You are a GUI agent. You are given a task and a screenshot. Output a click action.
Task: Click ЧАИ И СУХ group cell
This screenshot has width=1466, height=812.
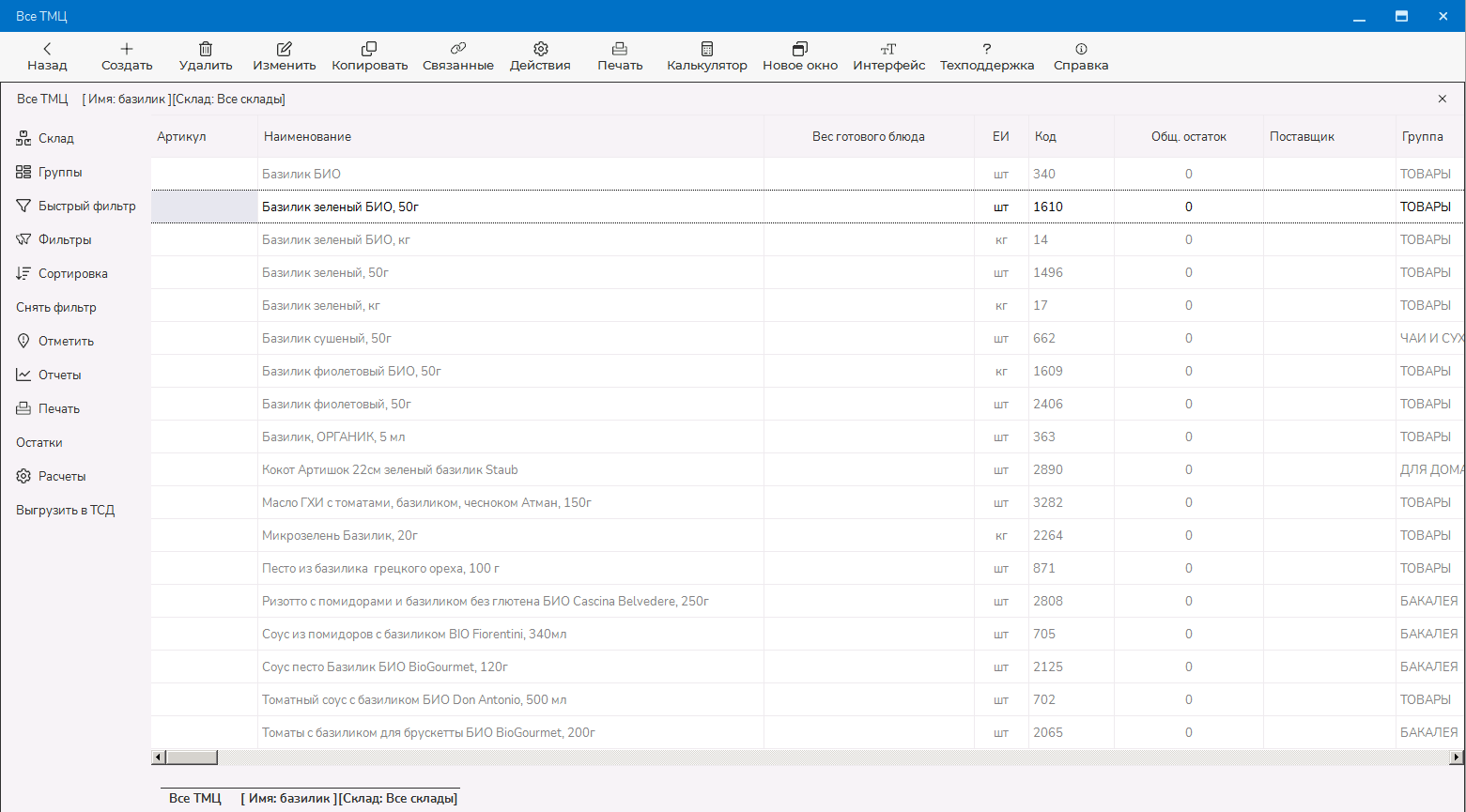pyautogui.click(x=1429, y=338)
